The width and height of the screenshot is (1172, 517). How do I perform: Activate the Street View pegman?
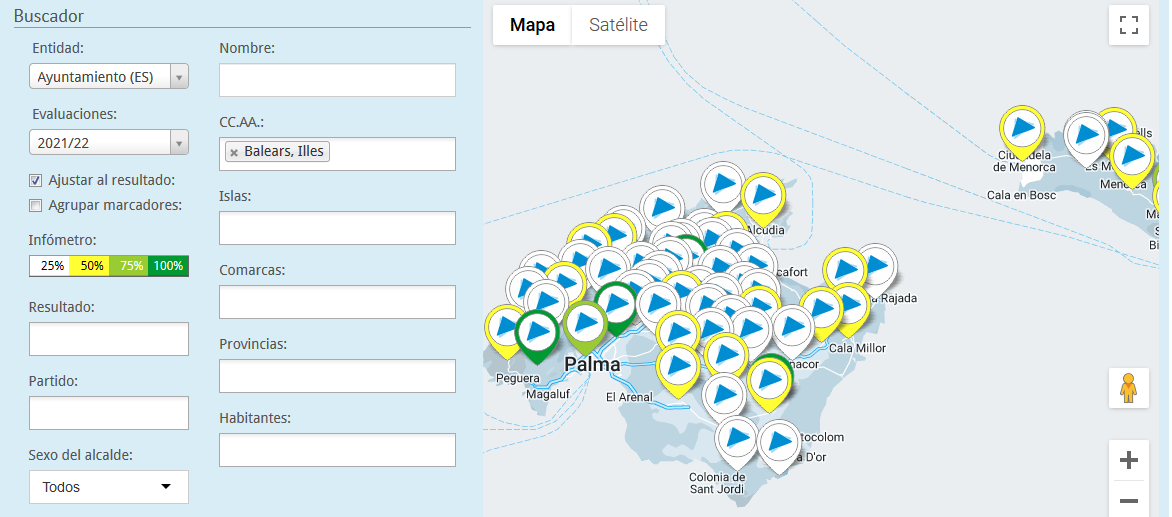1129,388
